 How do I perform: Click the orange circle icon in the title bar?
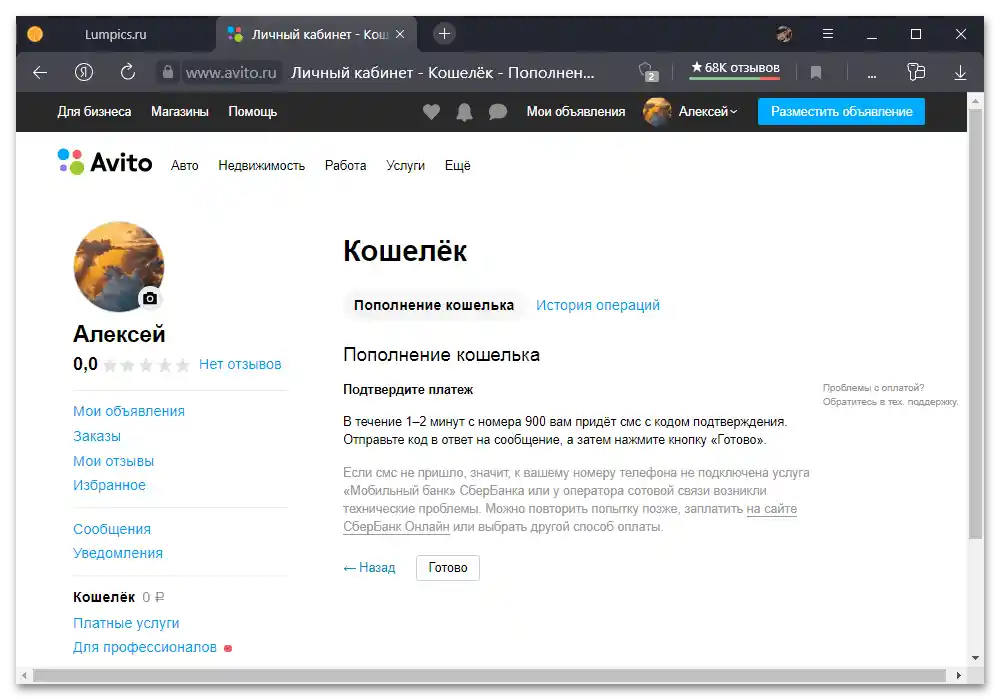point(35,34)
